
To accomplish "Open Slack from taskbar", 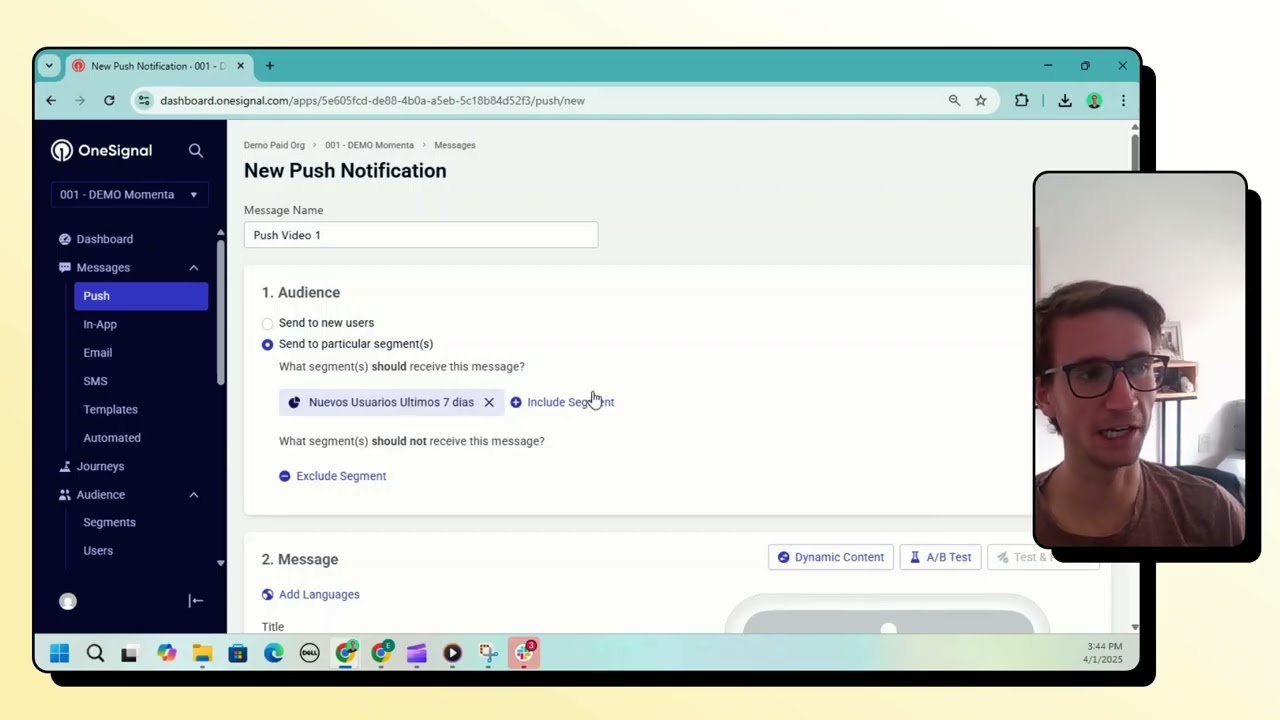I will coord(525,653).
